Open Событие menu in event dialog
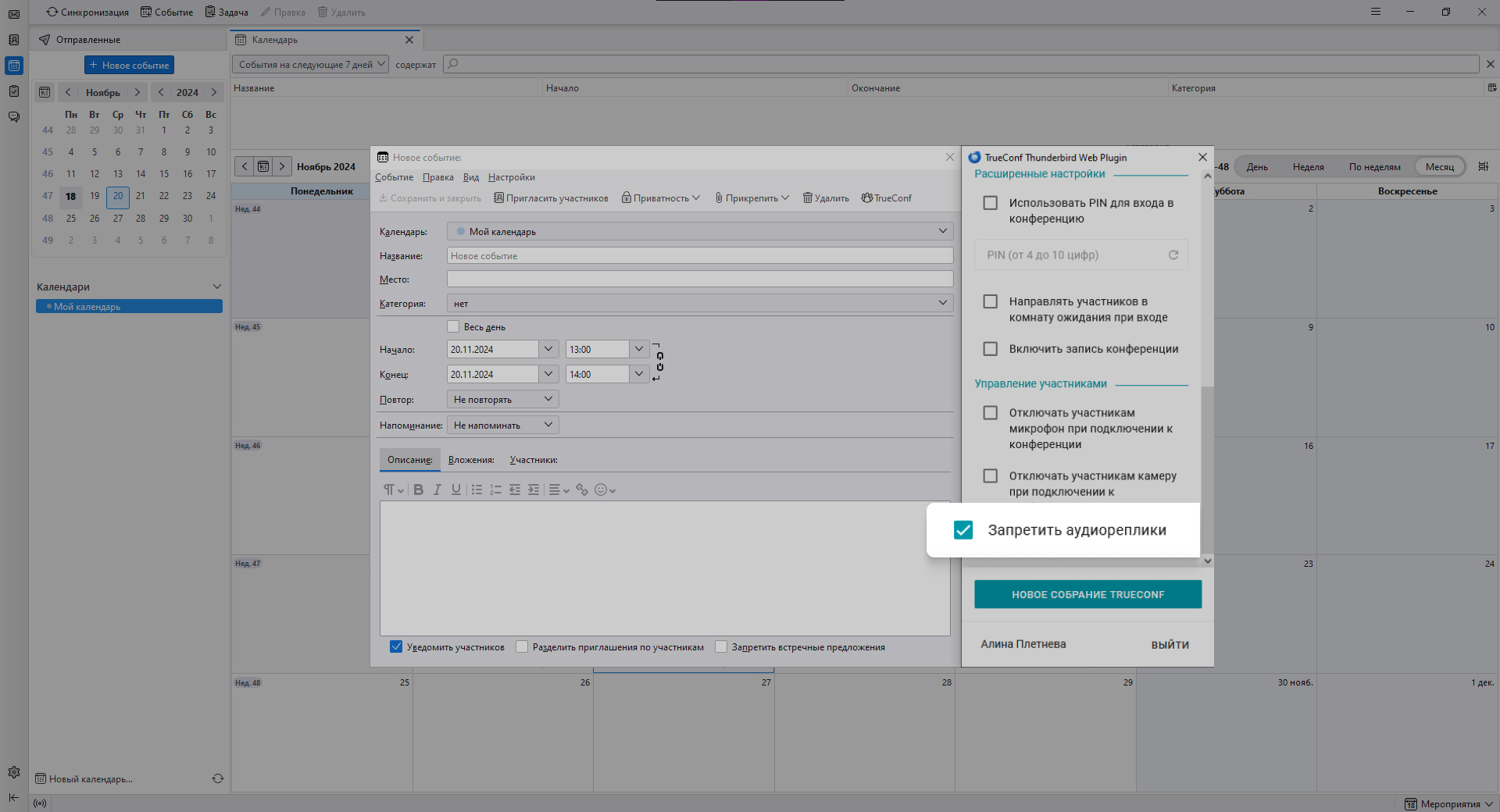The image size is (1500, 812). pyautogui.click(x=394, y=177)
